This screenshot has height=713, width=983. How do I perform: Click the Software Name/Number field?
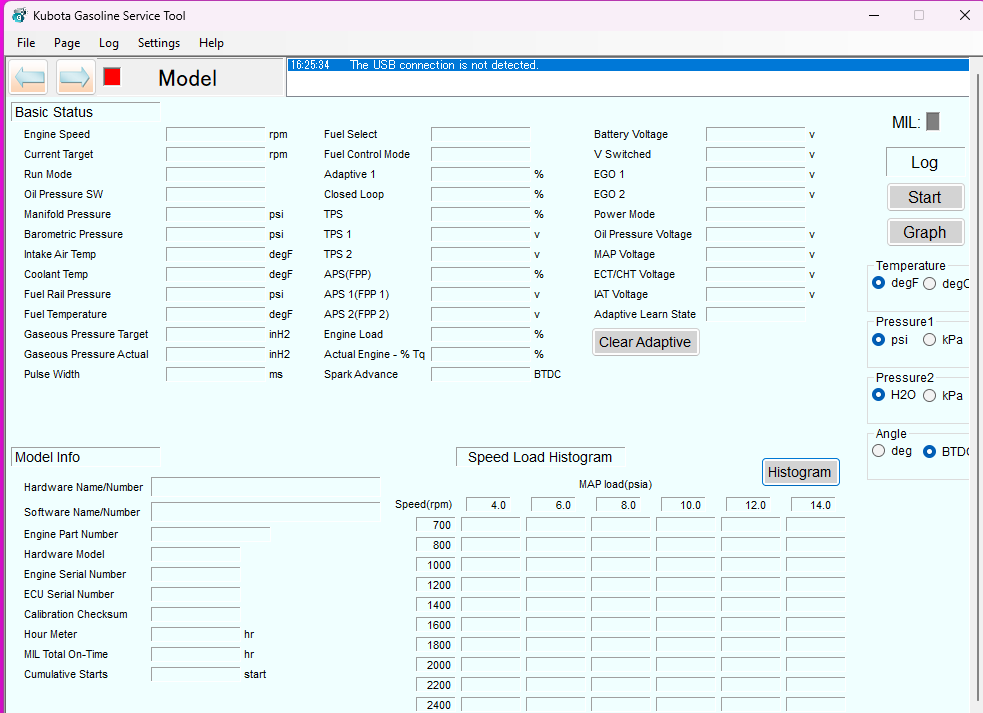coord(266,512)
